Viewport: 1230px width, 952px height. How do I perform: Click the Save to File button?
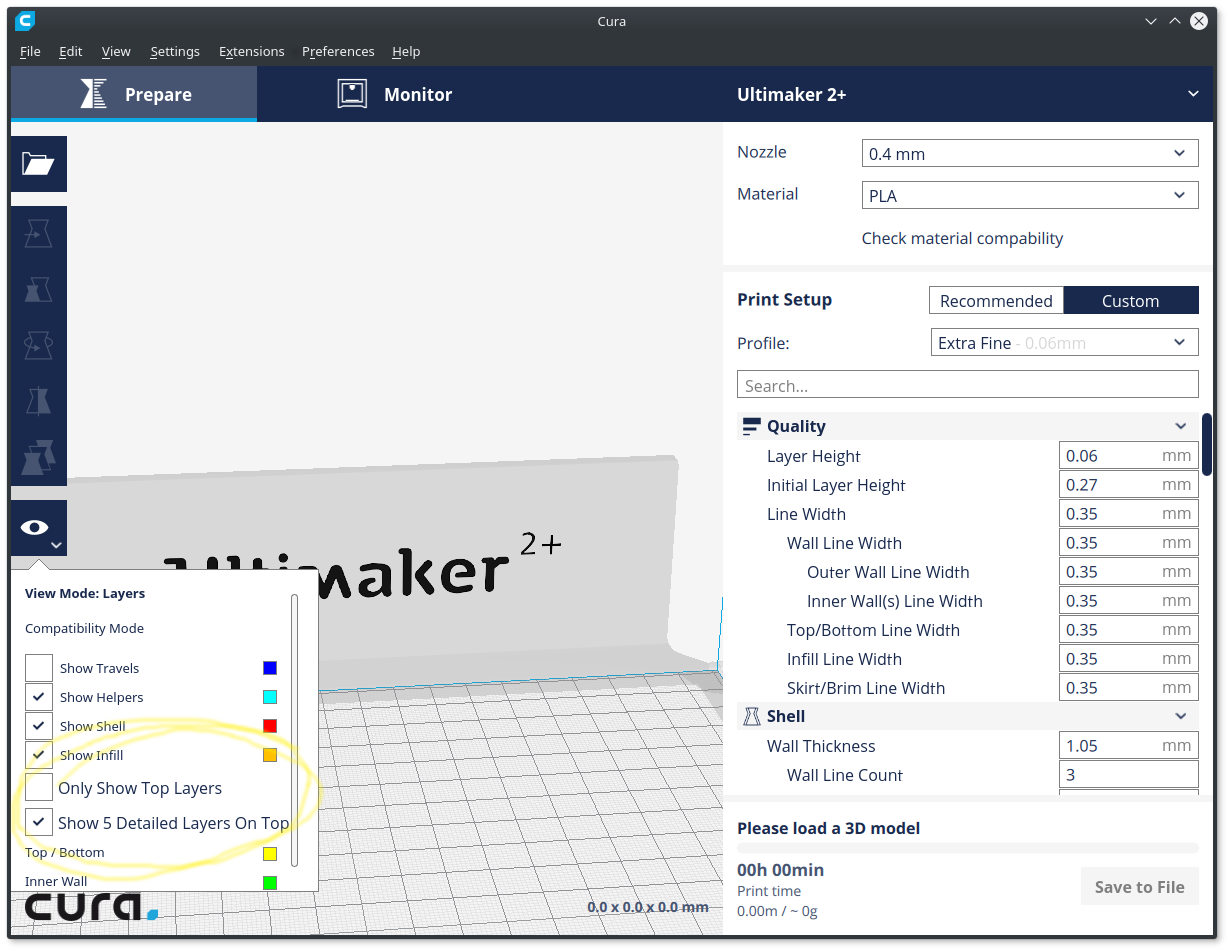pos(1140,887)
